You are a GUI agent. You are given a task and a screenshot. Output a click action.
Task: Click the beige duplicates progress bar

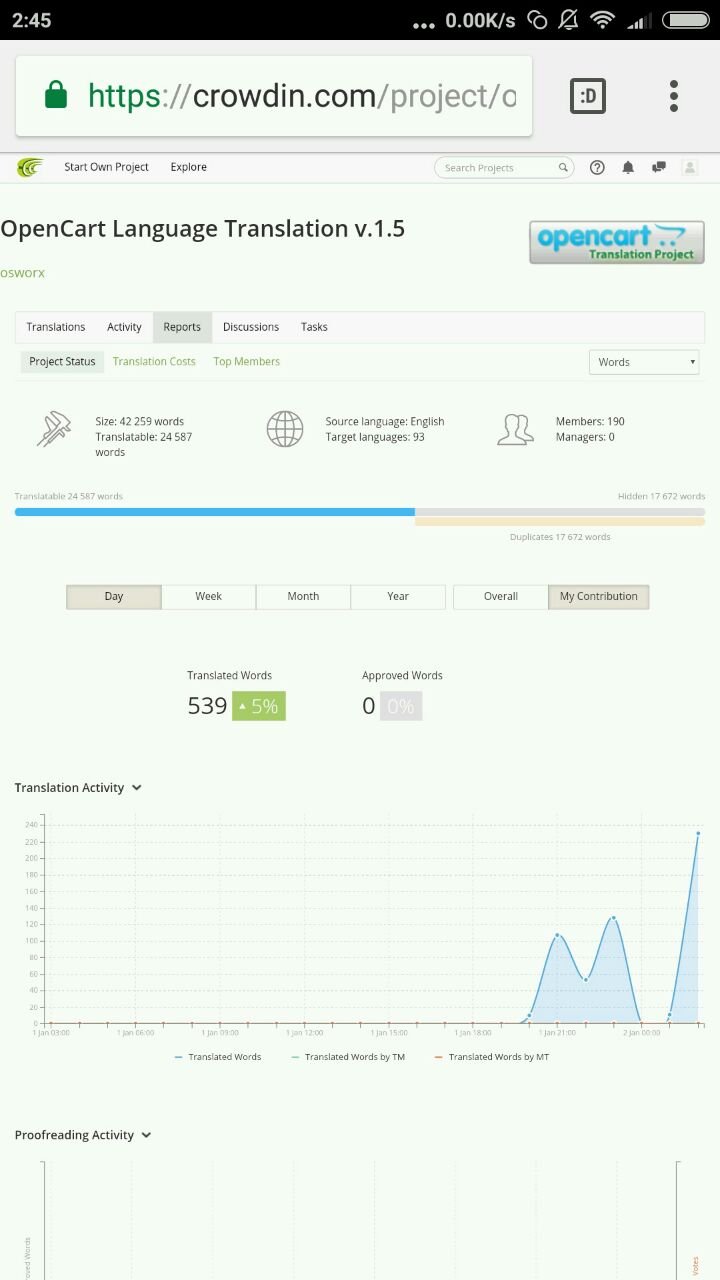560,521
